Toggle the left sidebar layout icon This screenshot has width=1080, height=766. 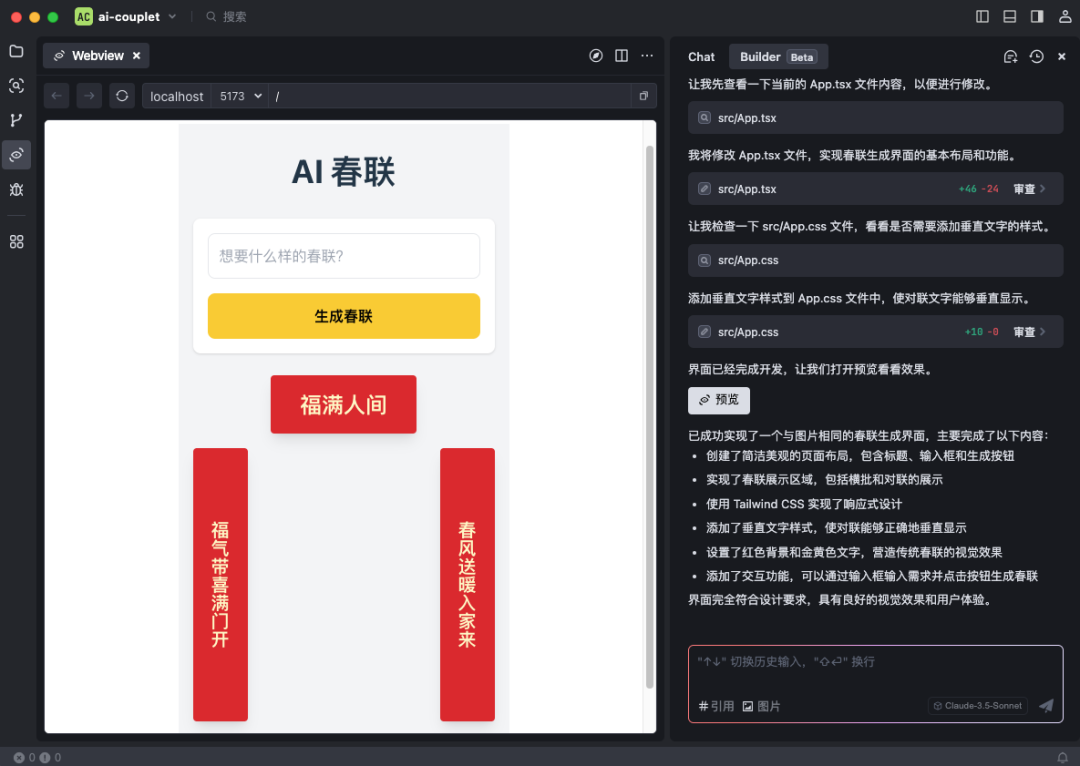[x=982, y=17]
